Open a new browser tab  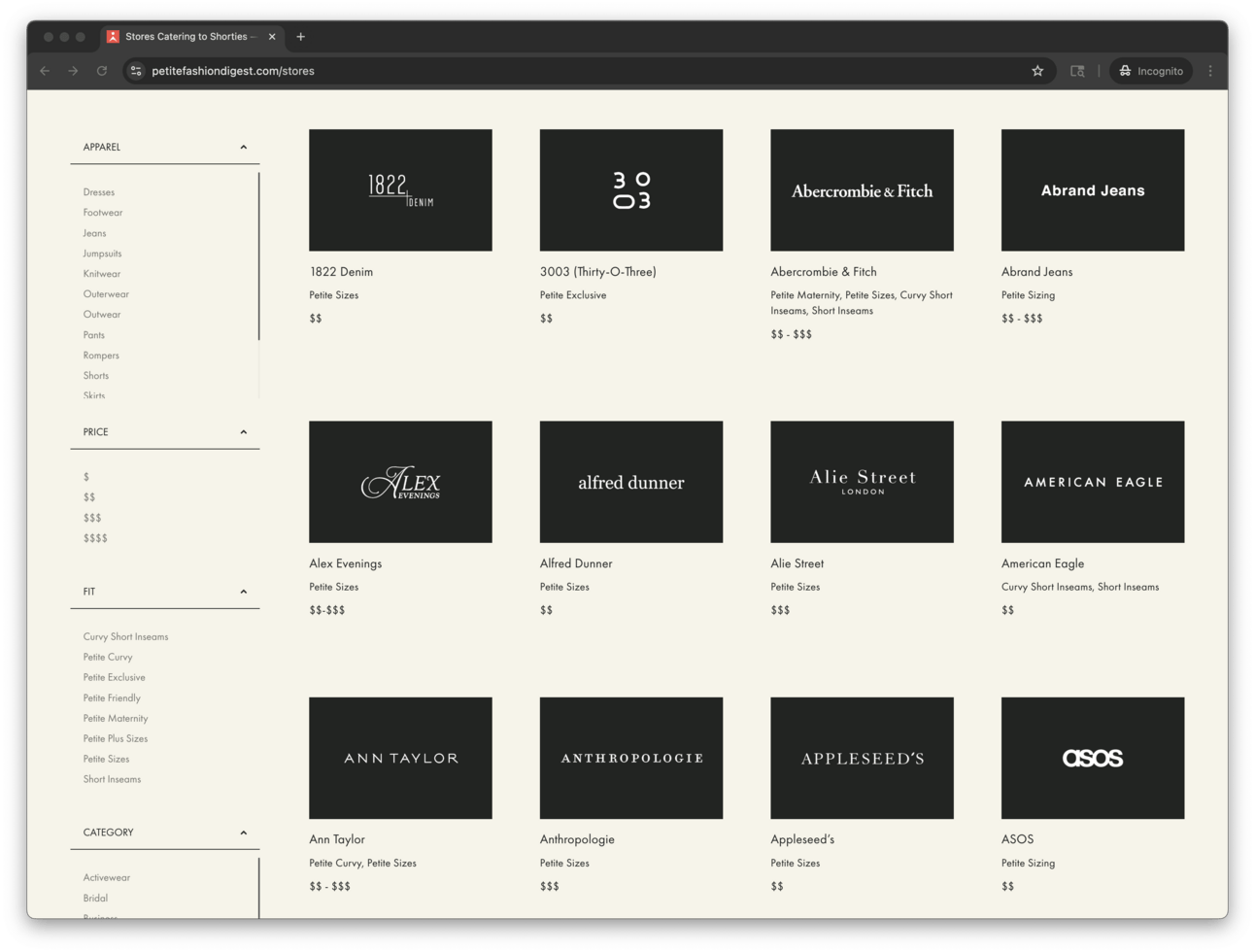[301, 37]
